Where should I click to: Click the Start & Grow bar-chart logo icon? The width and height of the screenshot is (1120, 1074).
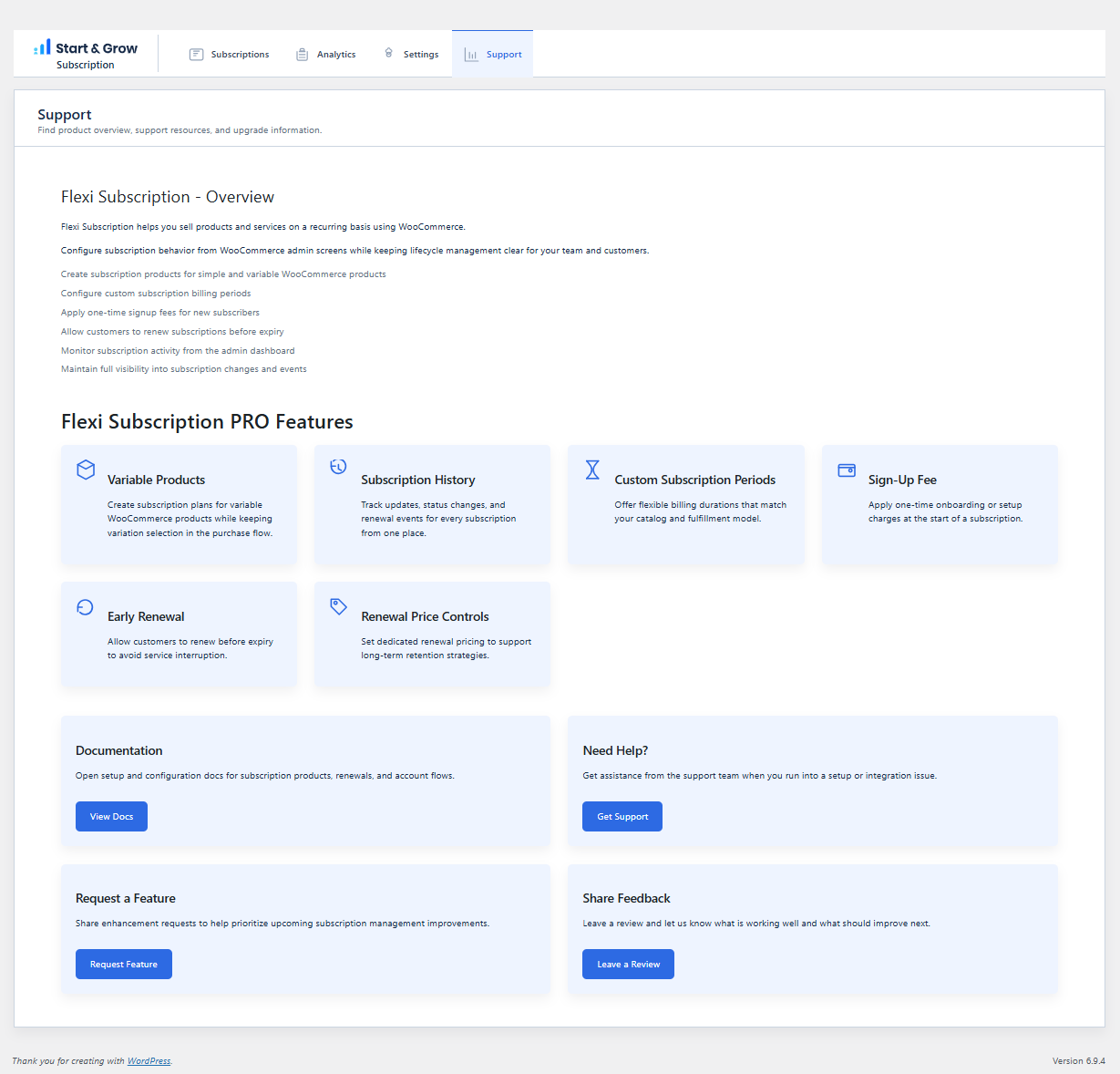[42, 46]
